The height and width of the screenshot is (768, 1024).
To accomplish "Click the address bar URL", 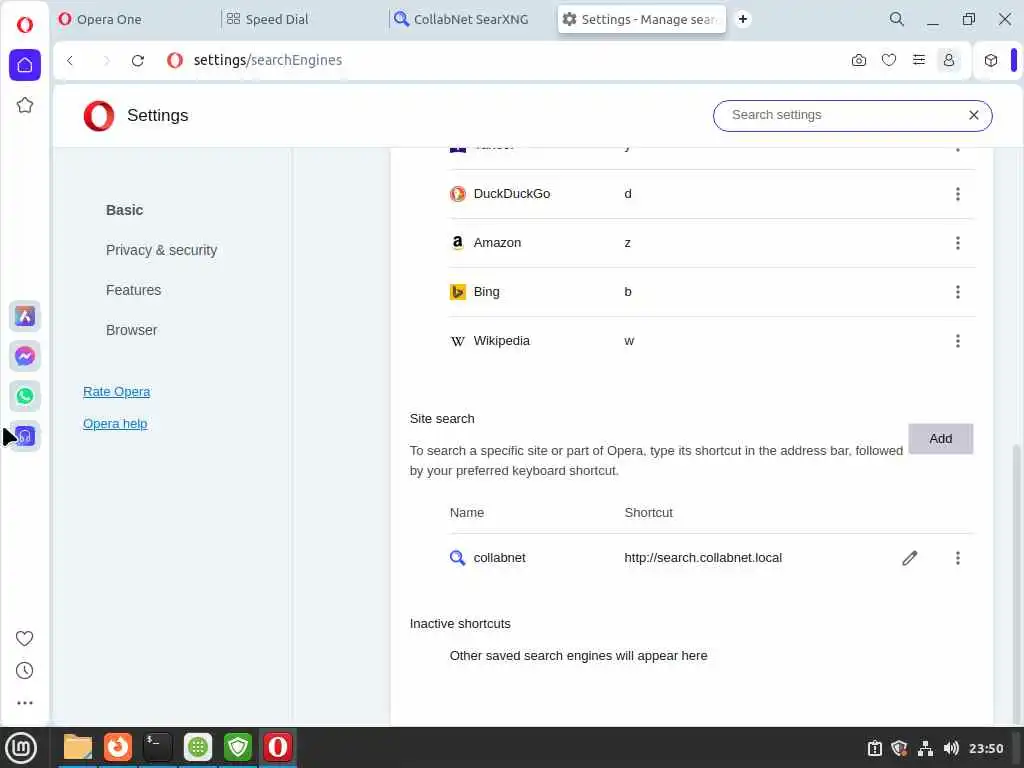I will 268,60.
